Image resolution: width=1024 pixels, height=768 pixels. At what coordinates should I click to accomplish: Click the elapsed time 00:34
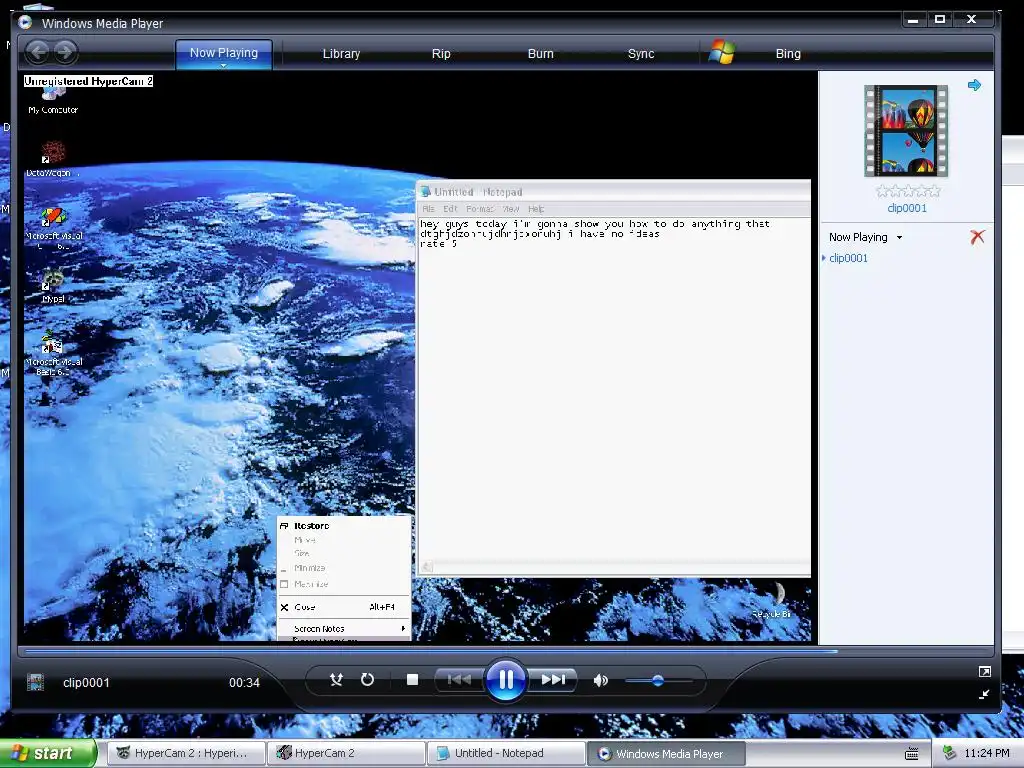click(x=244, y=683)
